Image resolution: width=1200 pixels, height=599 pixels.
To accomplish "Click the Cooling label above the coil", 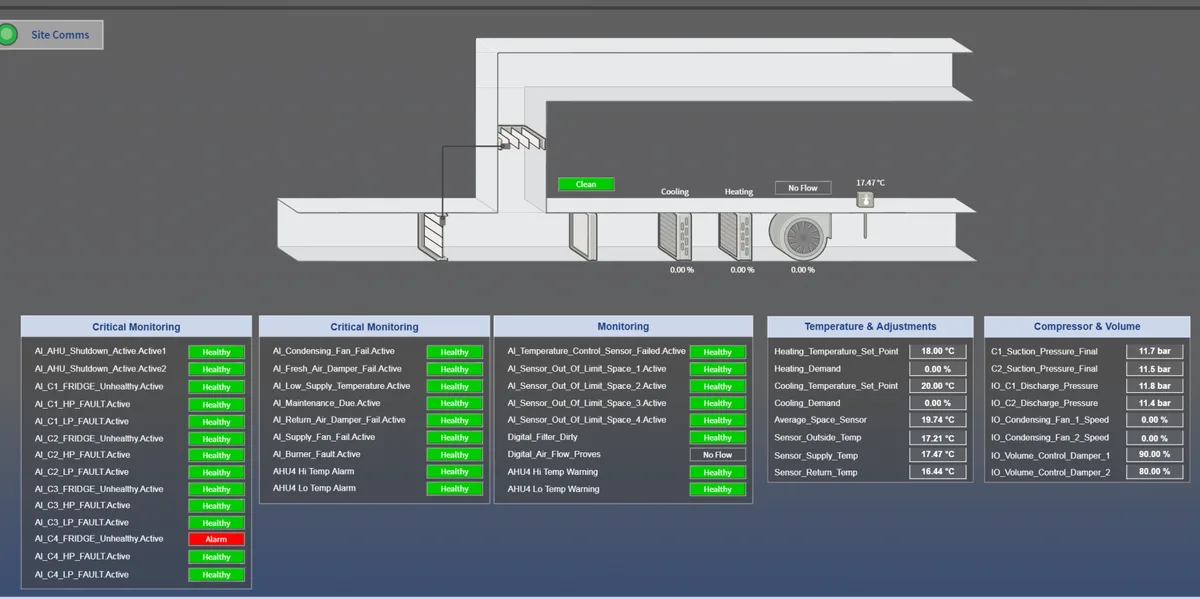I will [x=675, y=192].
